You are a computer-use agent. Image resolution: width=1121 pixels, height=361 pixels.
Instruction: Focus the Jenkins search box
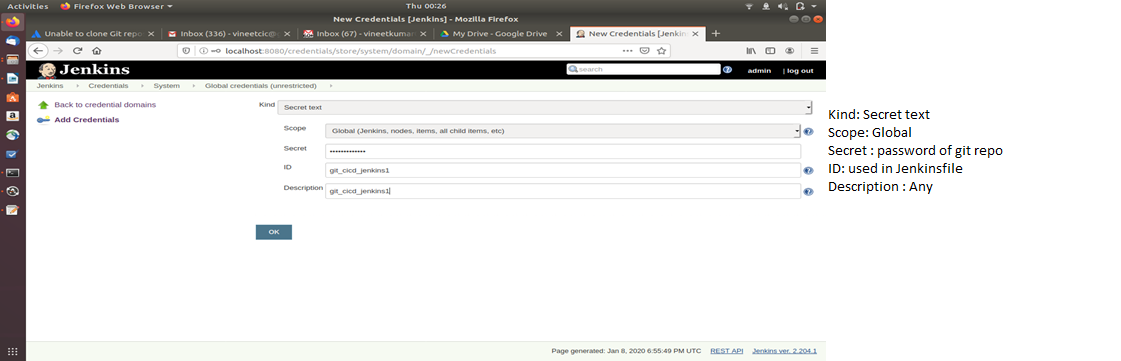[643, 69]
